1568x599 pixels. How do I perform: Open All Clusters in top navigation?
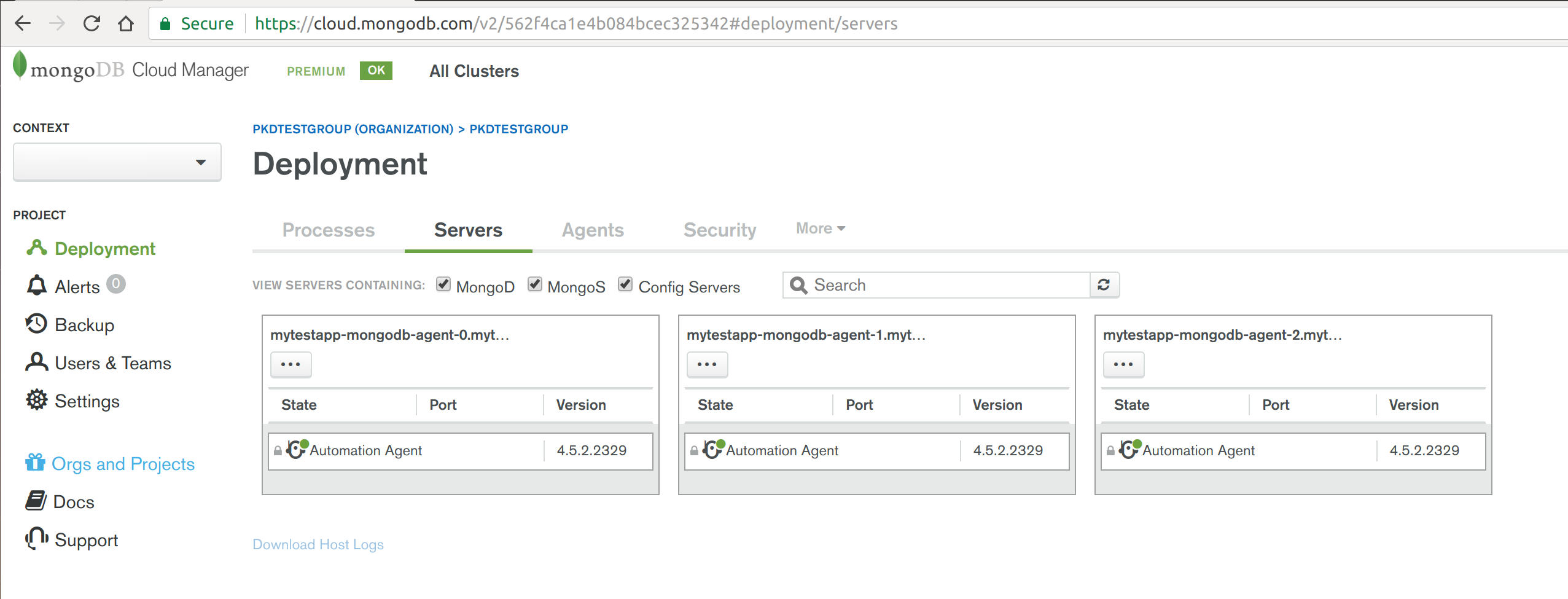474,71
